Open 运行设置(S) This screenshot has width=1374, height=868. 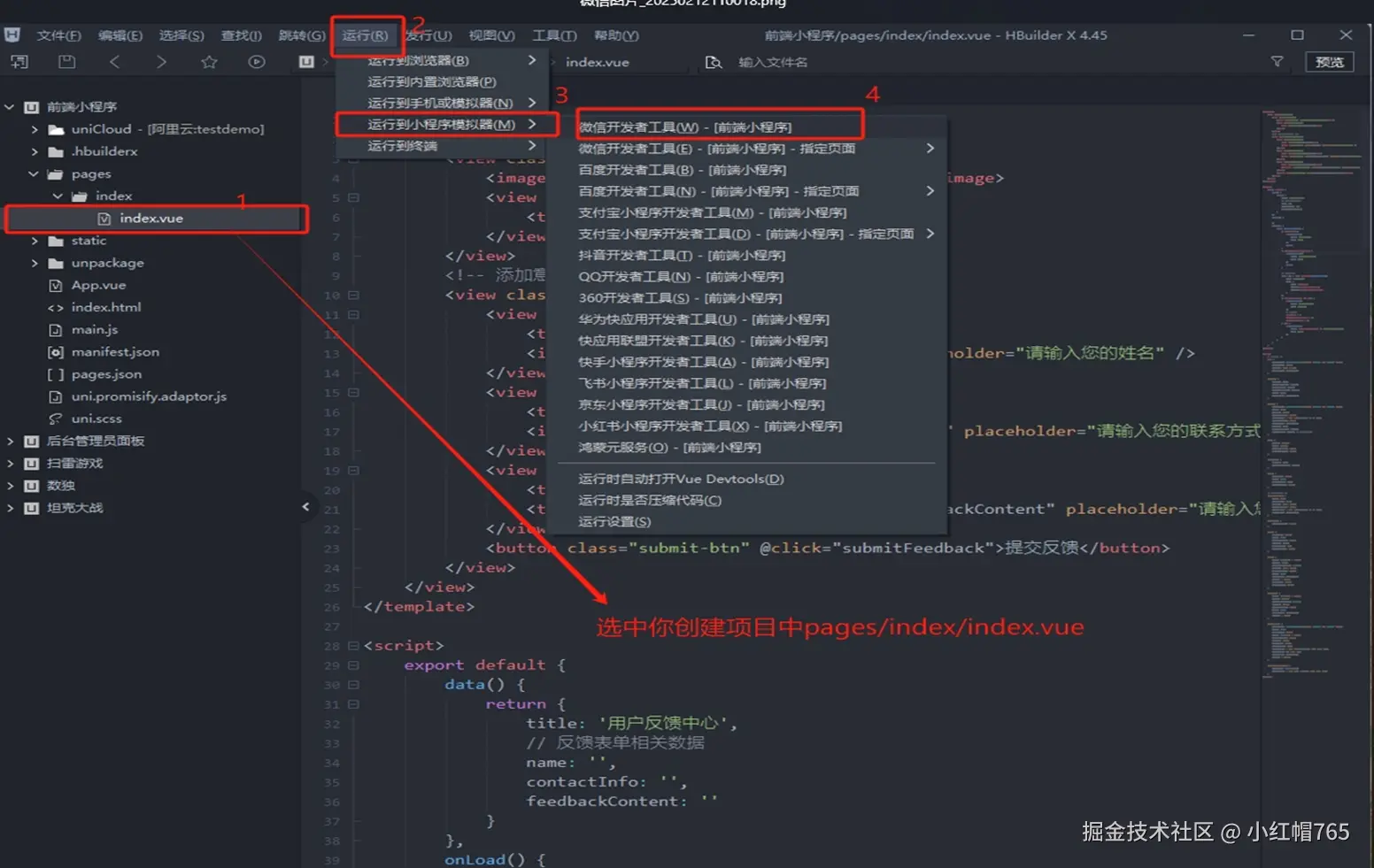[614, 521]
